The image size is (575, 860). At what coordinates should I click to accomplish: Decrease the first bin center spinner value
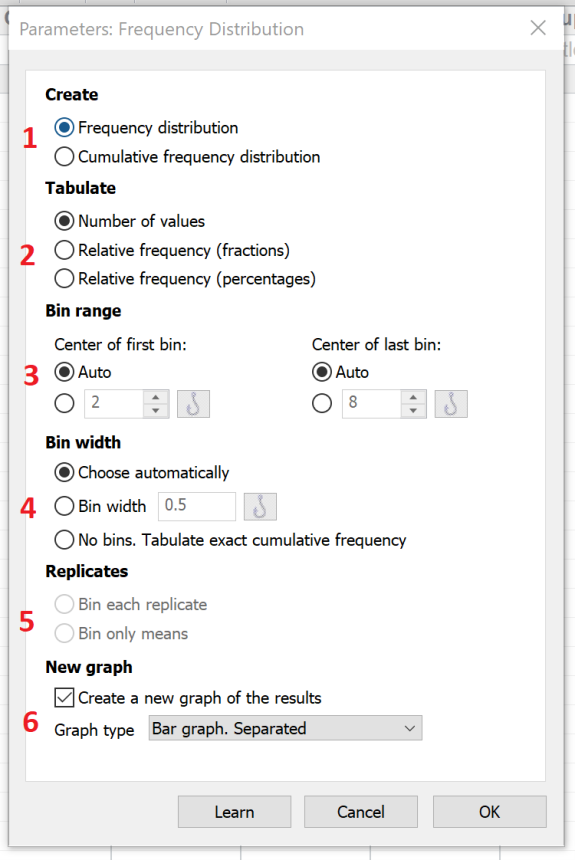pos(156,411)
